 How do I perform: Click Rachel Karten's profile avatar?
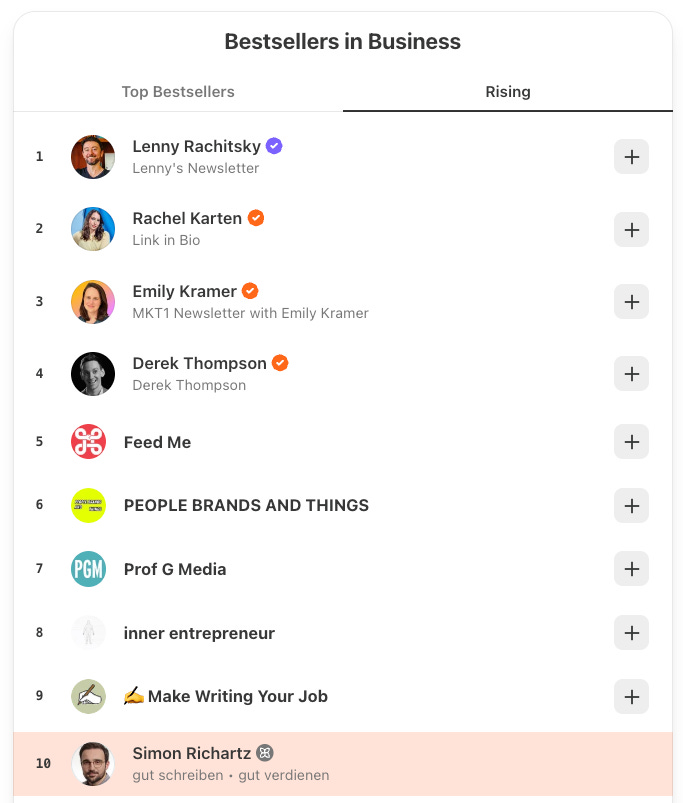92,229
